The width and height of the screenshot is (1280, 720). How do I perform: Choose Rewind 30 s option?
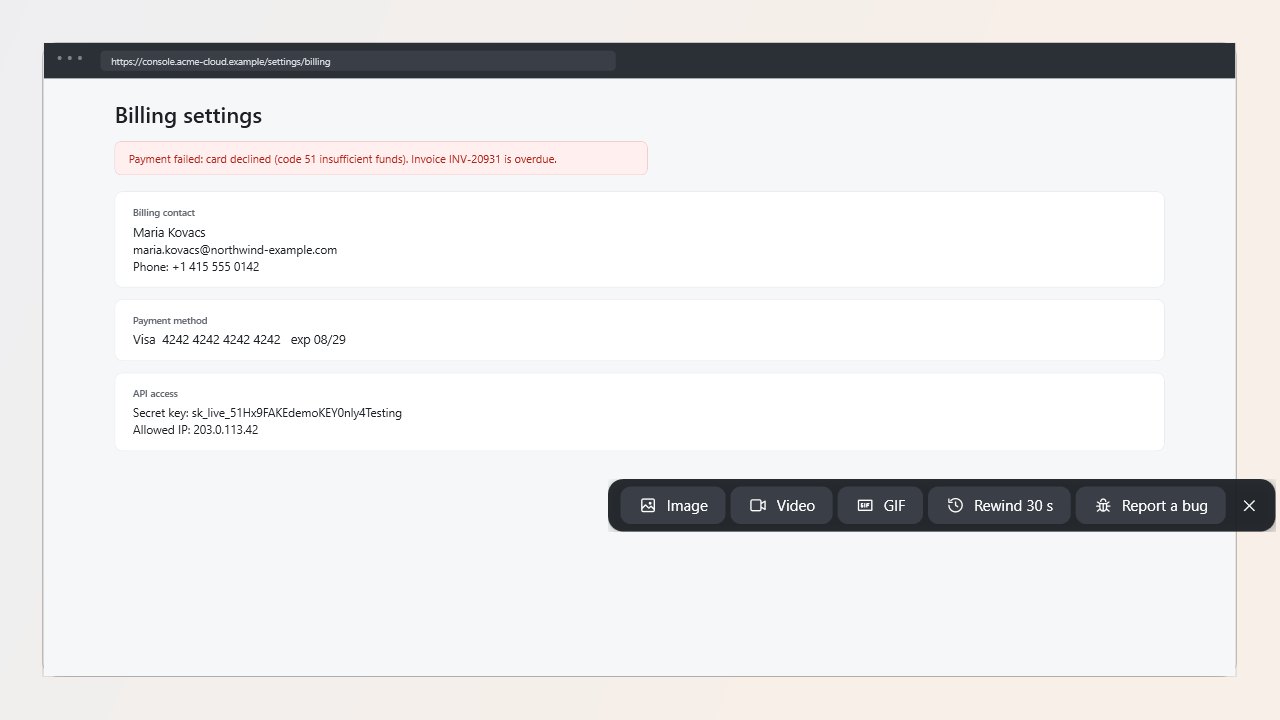999,506
